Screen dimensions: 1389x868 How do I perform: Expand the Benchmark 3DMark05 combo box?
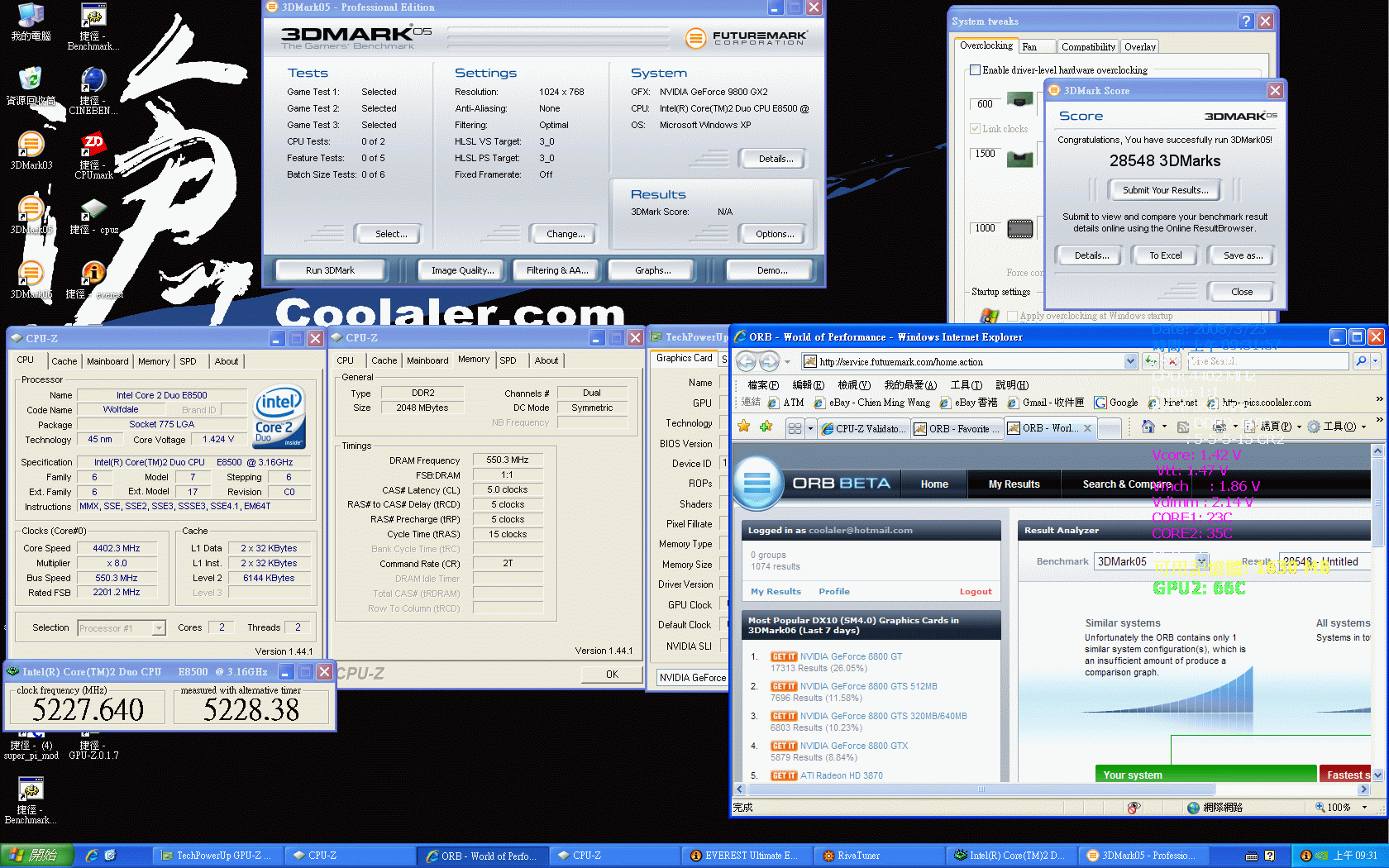coord(1202,561)
